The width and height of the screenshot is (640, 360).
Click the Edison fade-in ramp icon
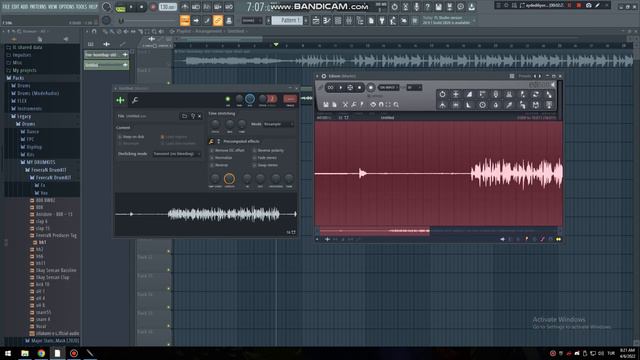click(x=469, y=94)
